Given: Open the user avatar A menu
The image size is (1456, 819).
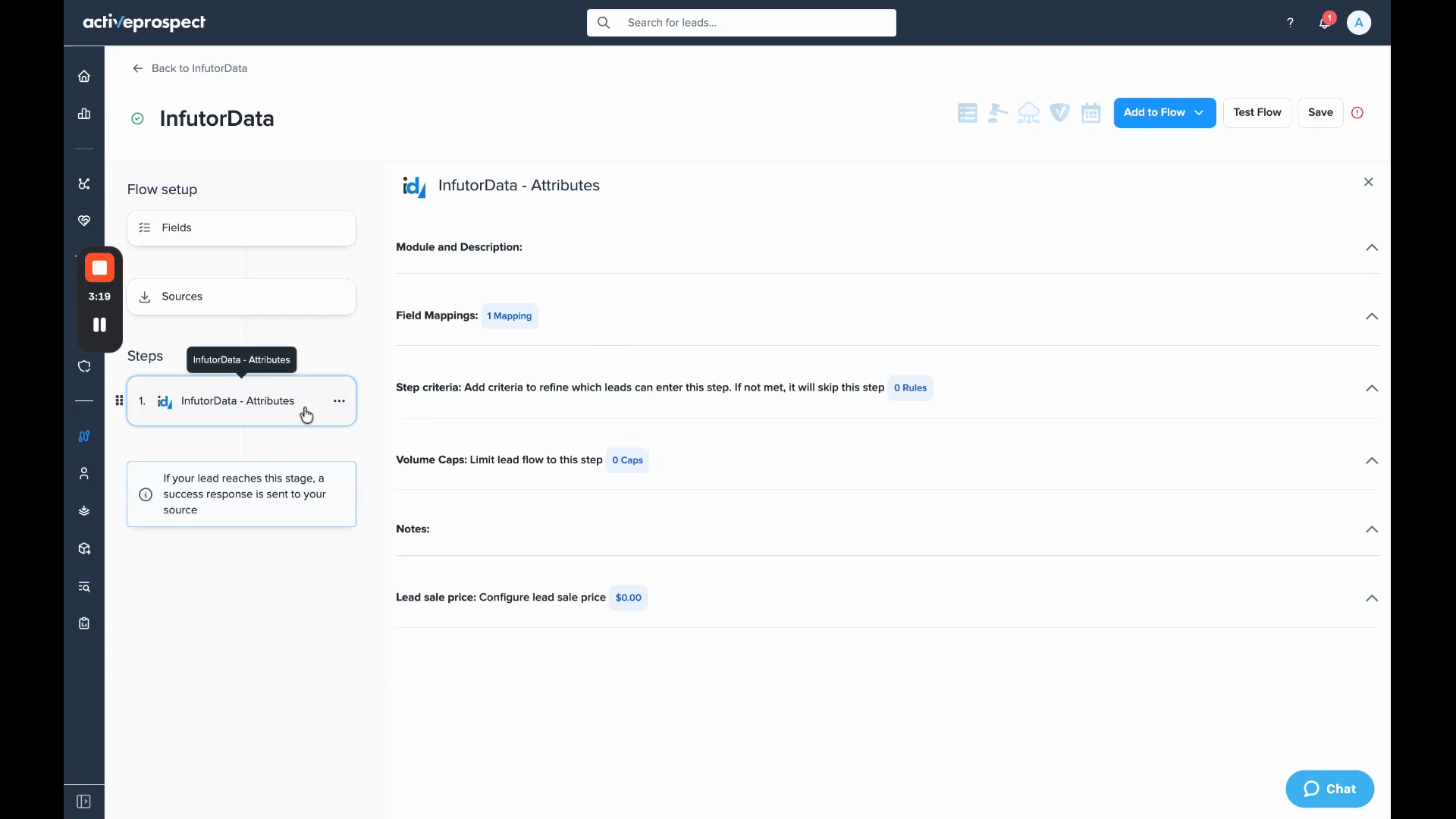Looking at the screenshot, I should (x=1359, y=23).
